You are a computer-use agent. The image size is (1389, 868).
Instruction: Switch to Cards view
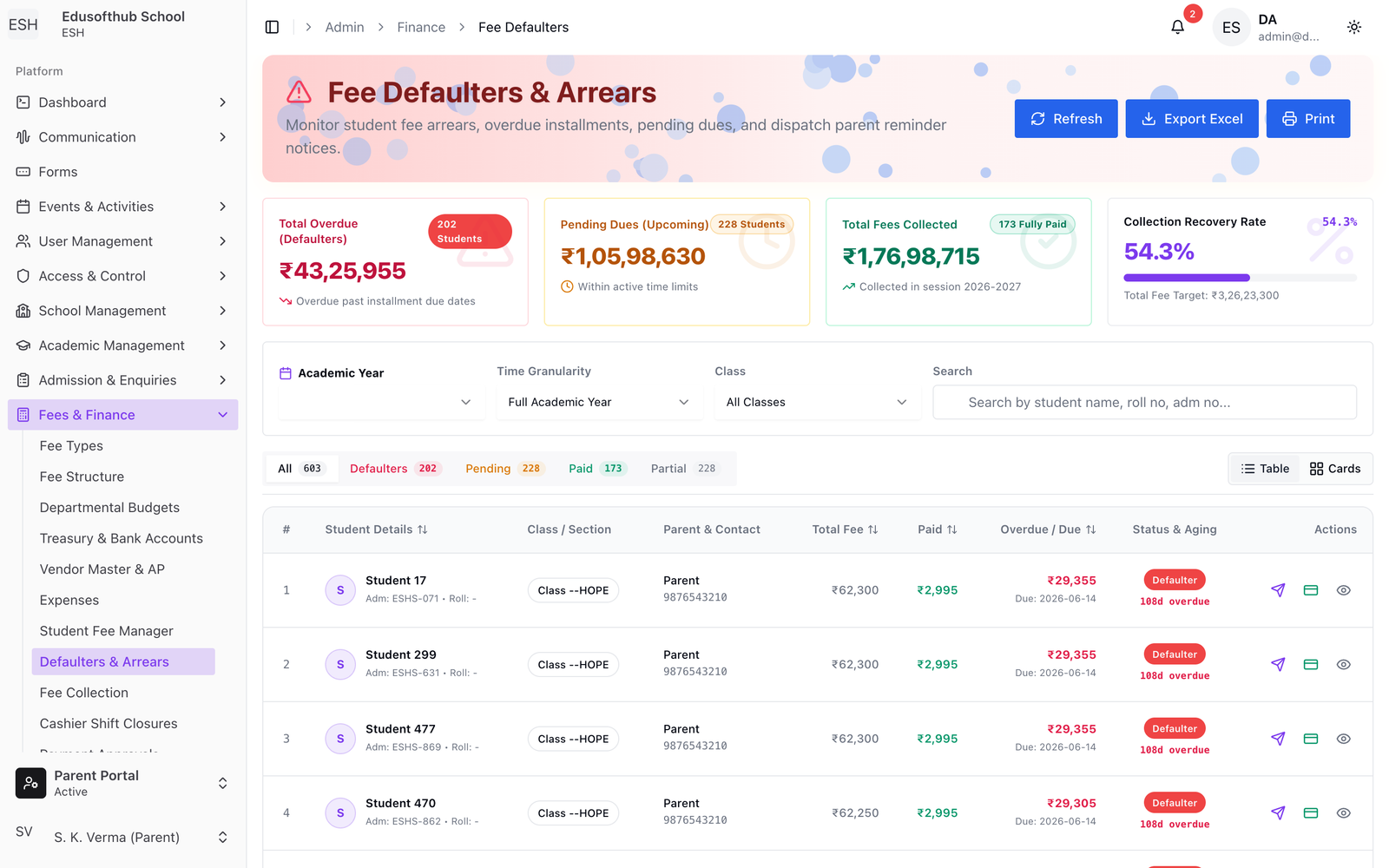1335,469
